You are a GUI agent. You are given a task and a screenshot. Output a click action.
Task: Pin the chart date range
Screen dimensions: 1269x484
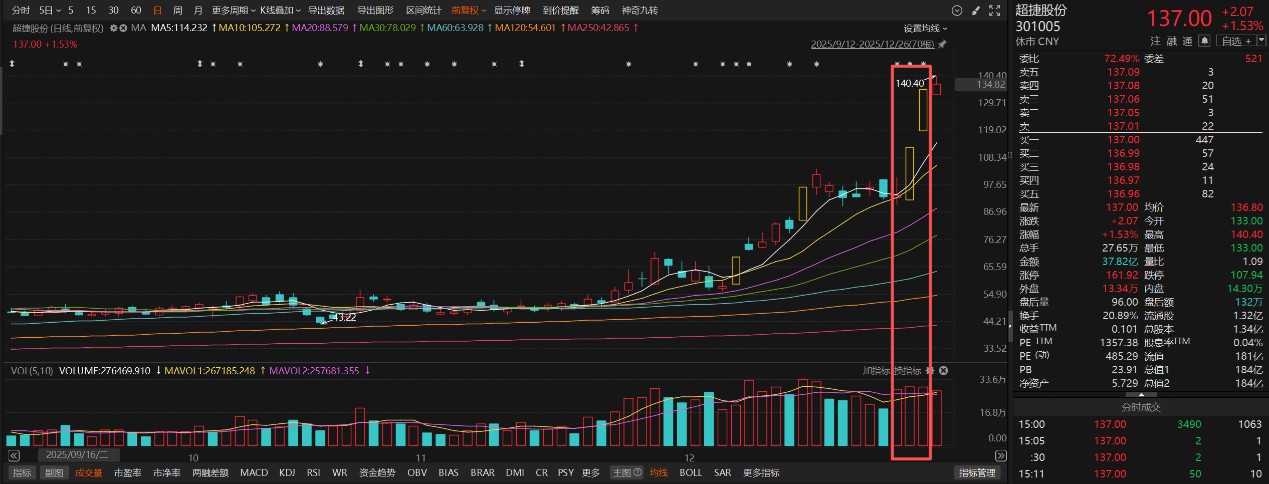click(x=941, y=45)
